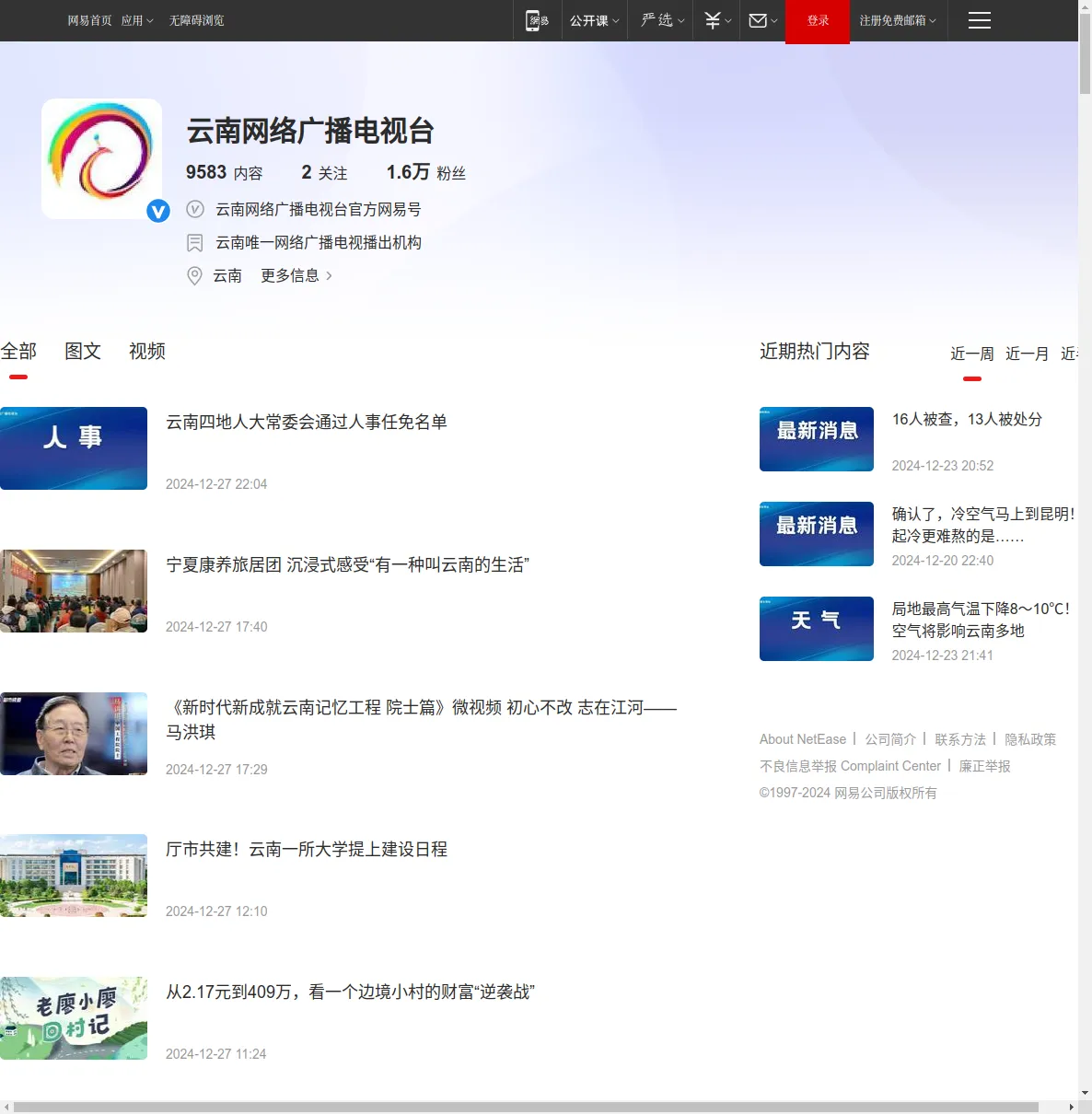The height and width of the screenshot is (1114, 1092).
Task: Click the official certification V icon
Action: coord(194,209)
